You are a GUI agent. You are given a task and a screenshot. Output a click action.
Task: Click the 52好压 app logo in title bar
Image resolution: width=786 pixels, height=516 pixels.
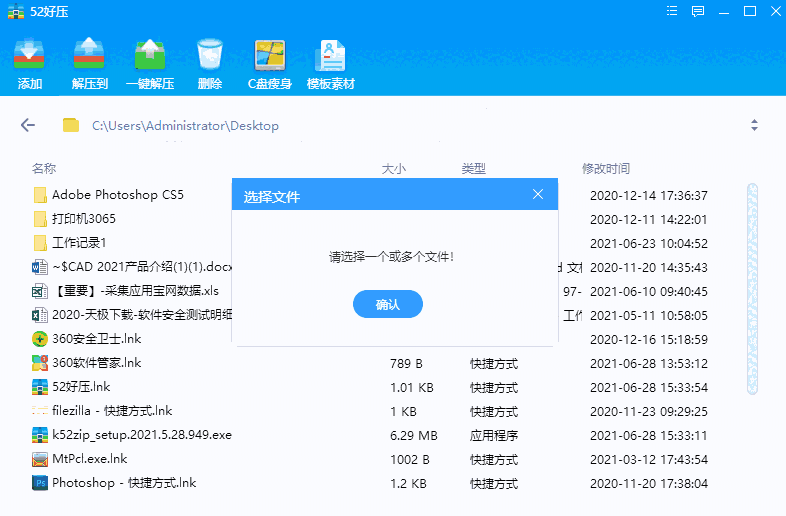click(16, 11)
